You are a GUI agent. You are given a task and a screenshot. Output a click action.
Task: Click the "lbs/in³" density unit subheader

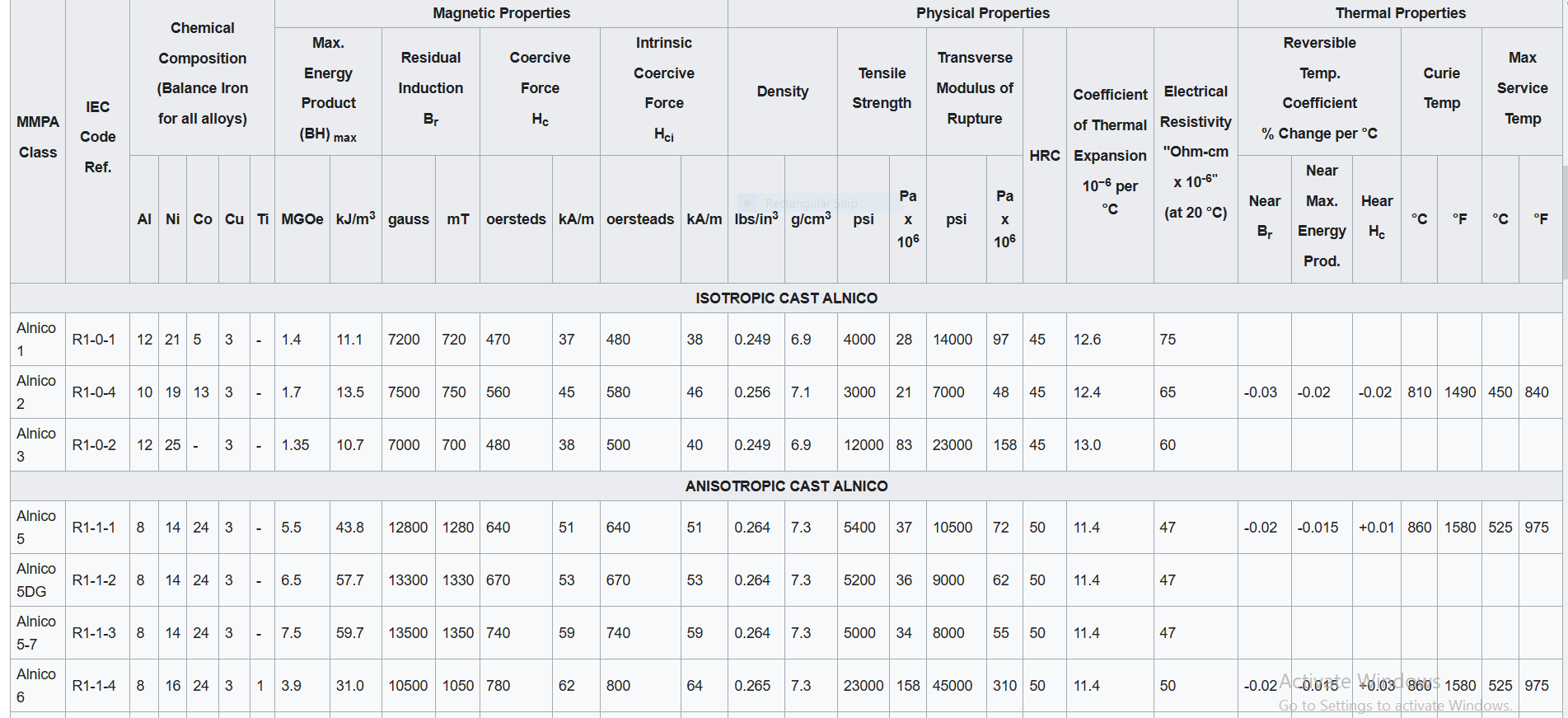756,219
